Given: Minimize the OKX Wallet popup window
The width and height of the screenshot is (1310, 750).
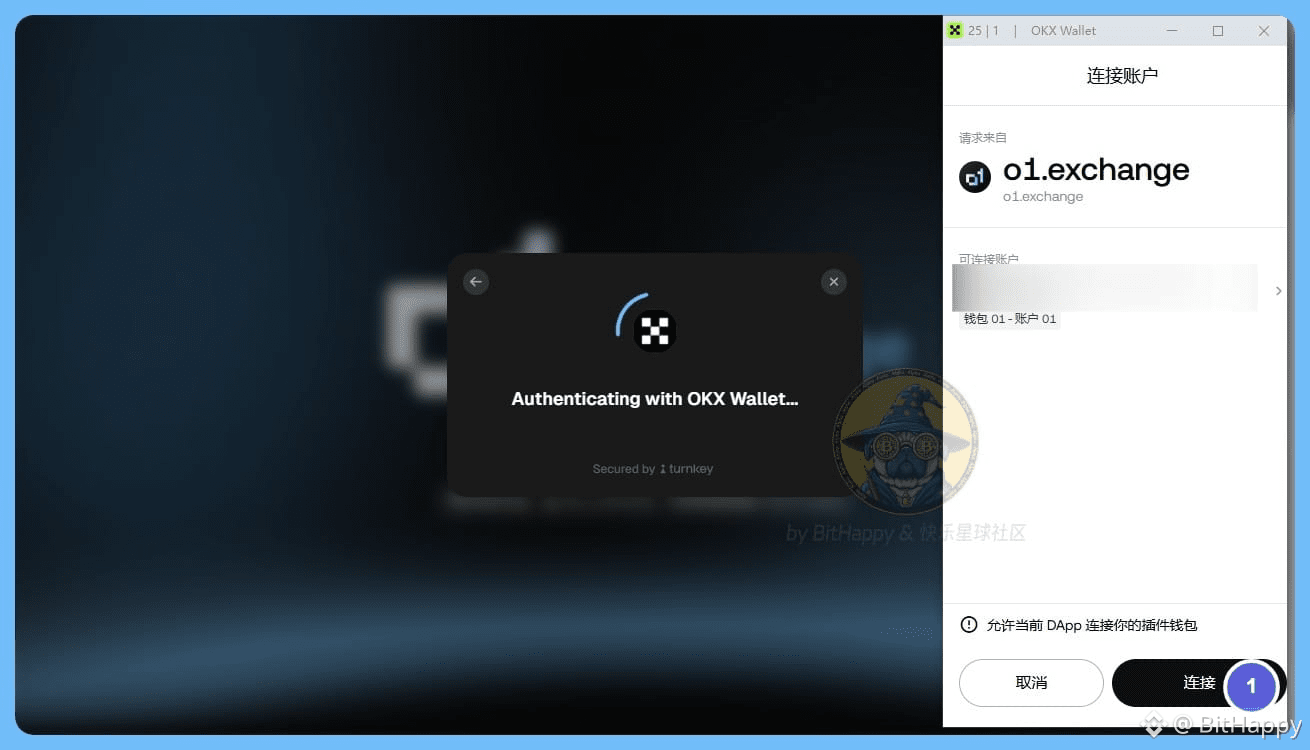Looking at the screenshot, I should [1172, 31].
